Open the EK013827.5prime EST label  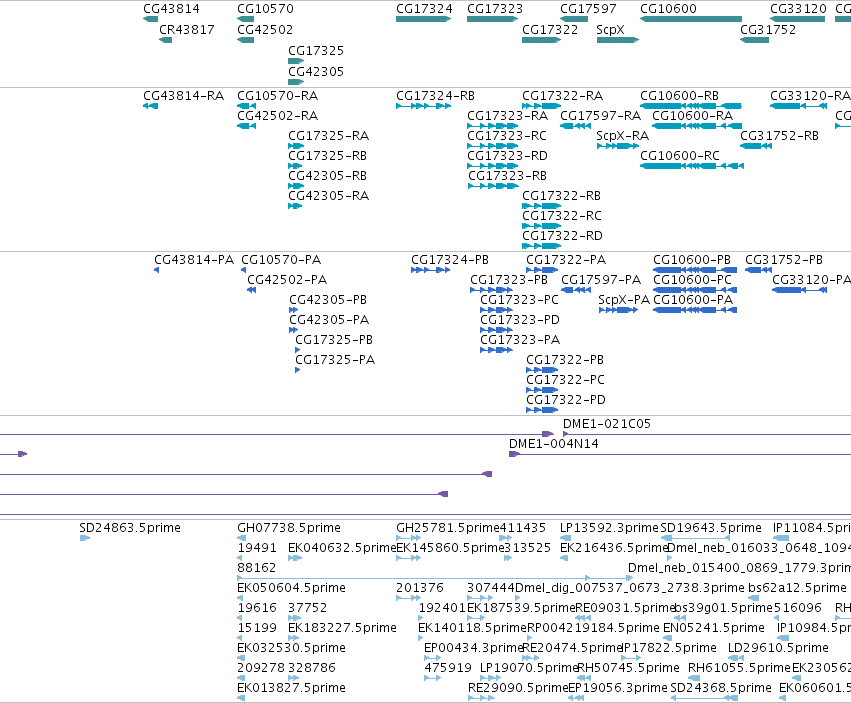pyautogui.click(x=291, y=688)
